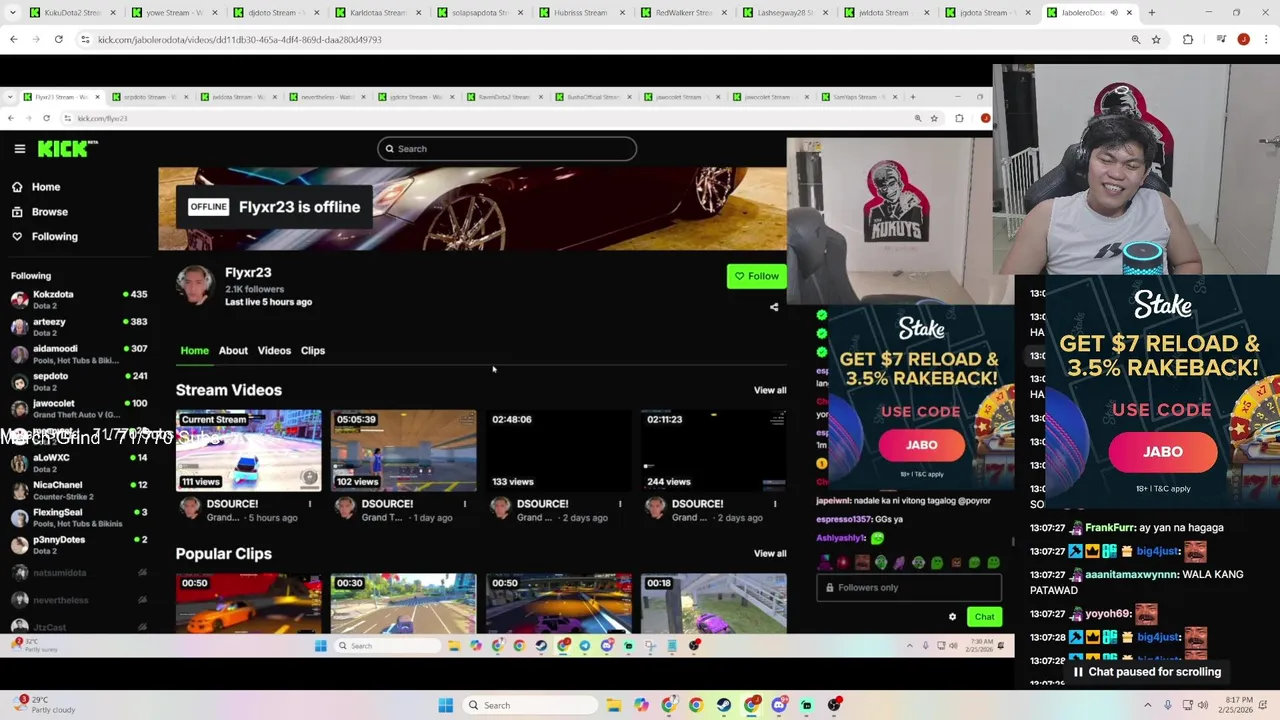Open the Kick hamburger sidebar menu
This screenshot has height=720, width=1280.
19,149
